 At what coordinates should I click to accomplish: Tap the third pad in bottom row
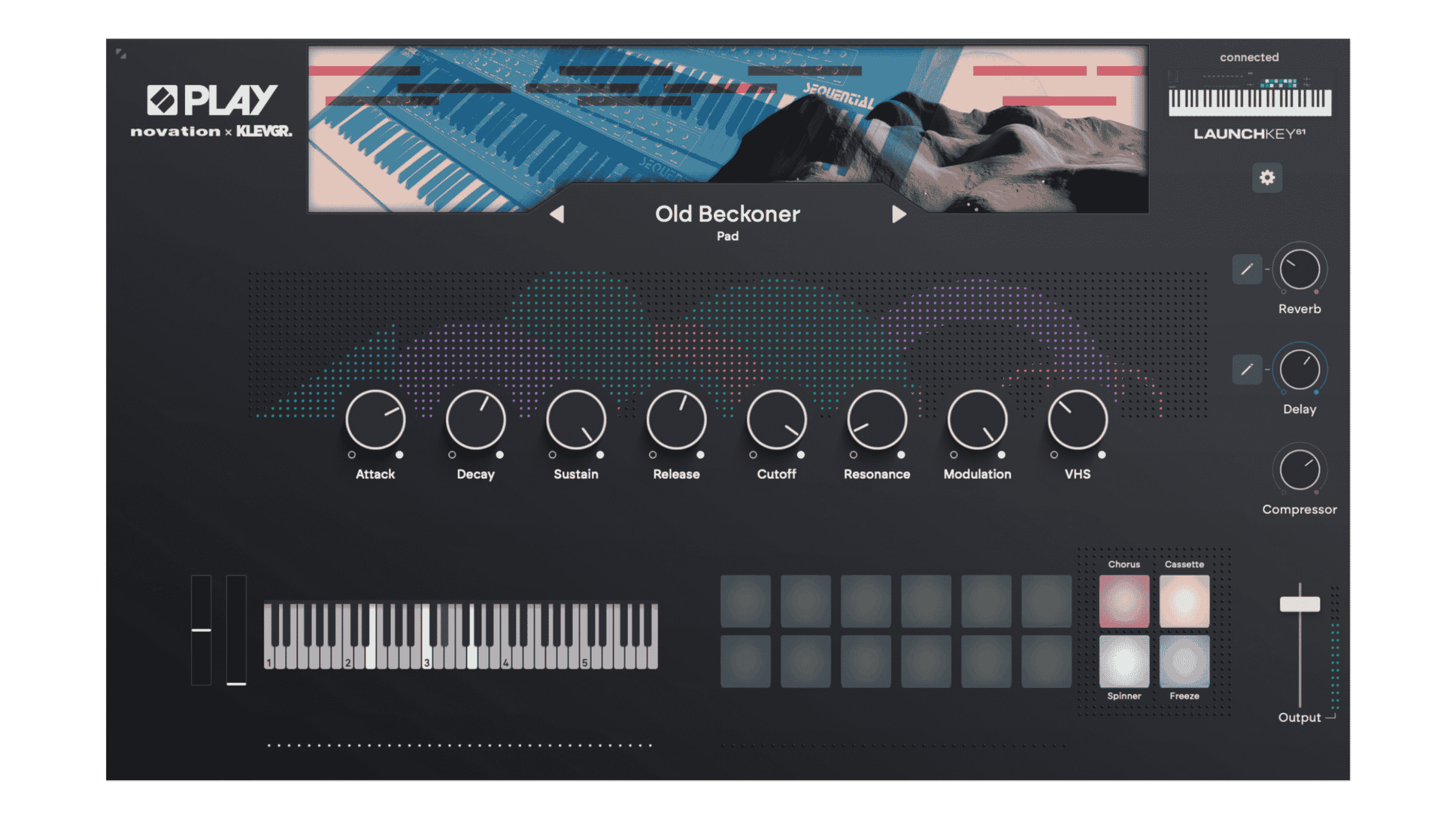click(x=866, y=661)
